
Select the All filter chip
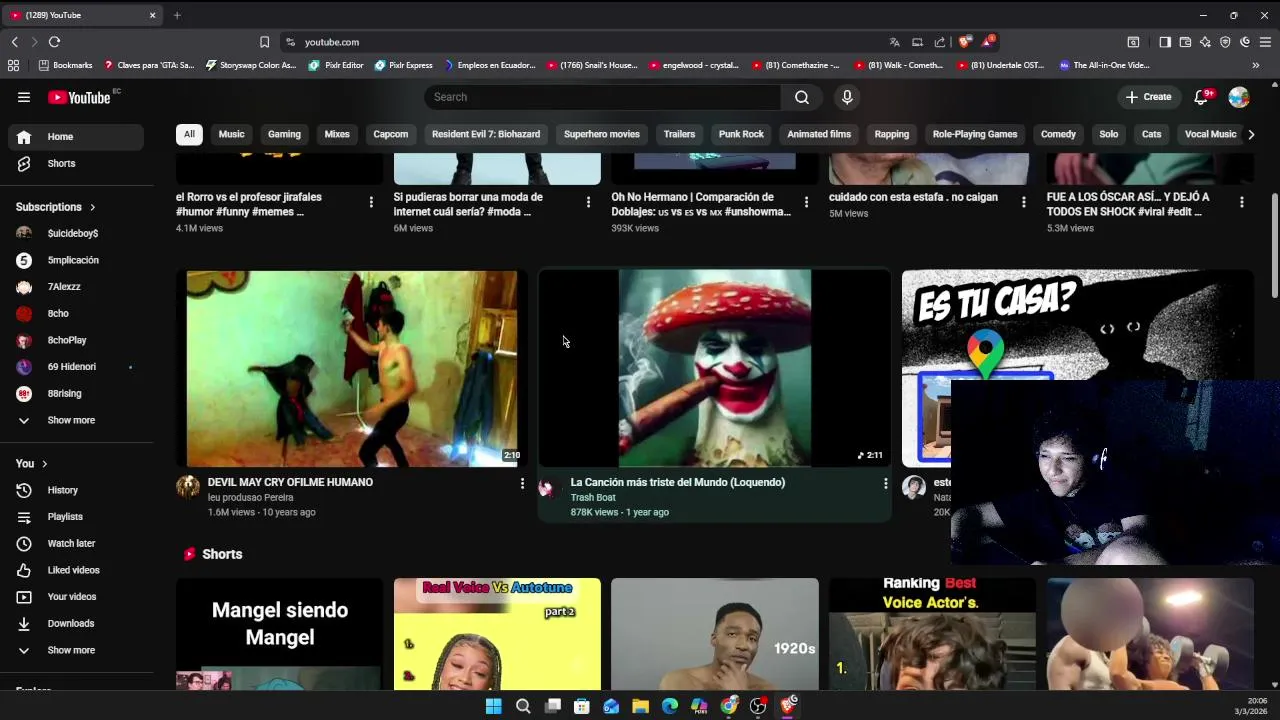(189, 134)
